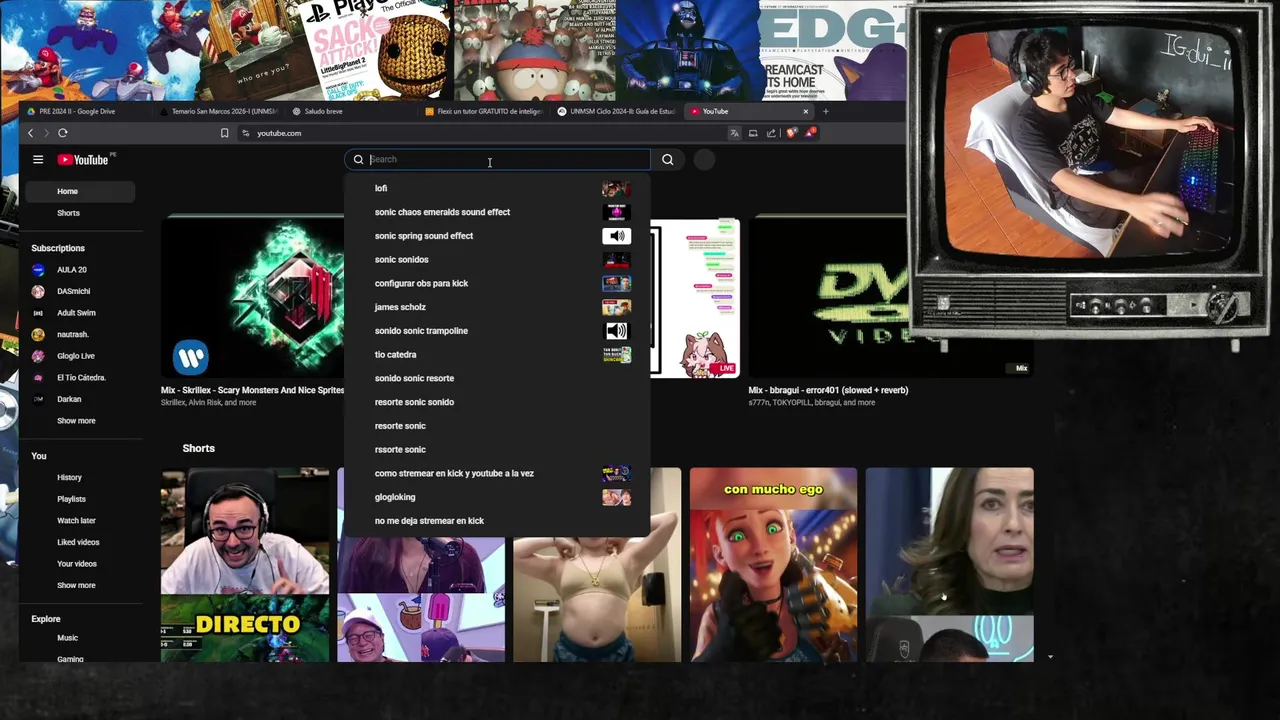The height and width of the screenshot is (720, 1280).
Task: Open the Adult Swim subscription
Action: click(x=75, y=313)
